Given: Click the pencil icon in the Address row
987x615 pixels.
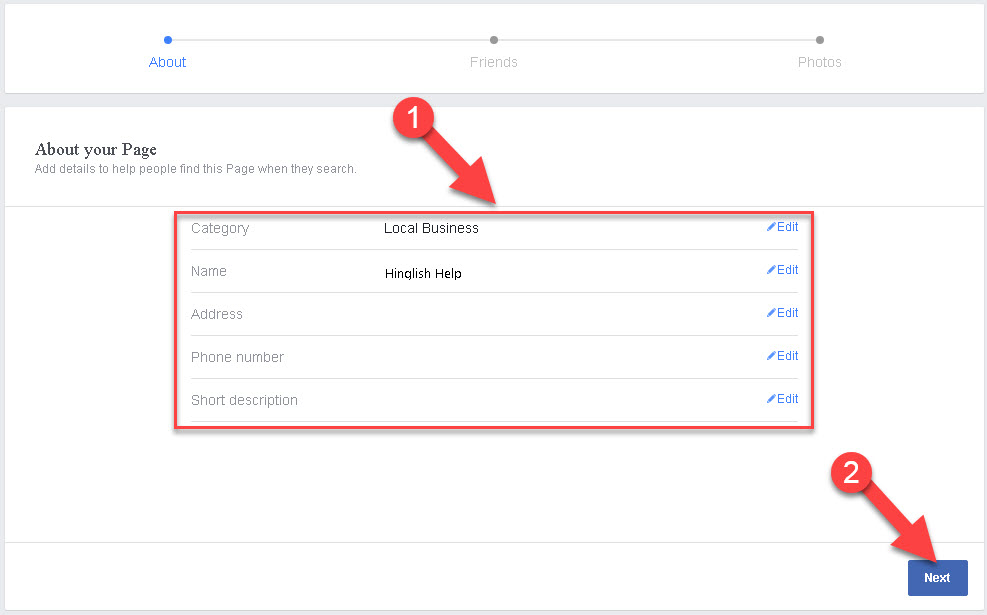Looking at the screenshot, I should click(x=771, y=313).
